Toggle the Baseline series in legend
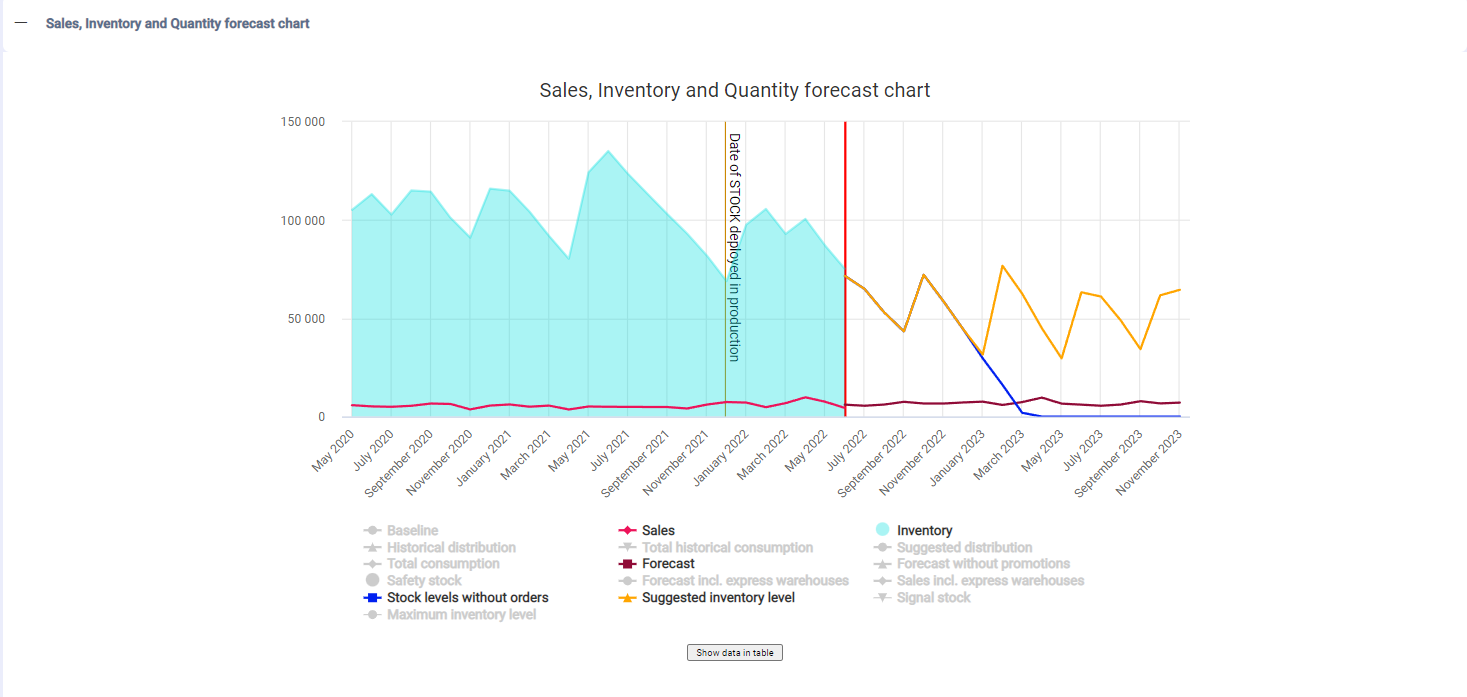The width and height of the screenshot is (1467, 697). coord(412,531)
